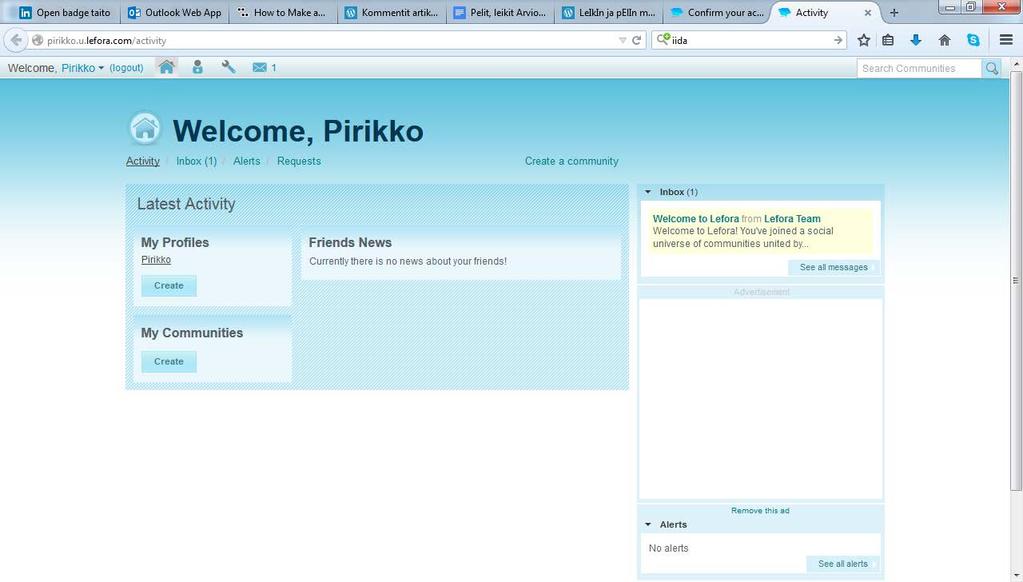Click the search magnifier button

click(992, 68)
